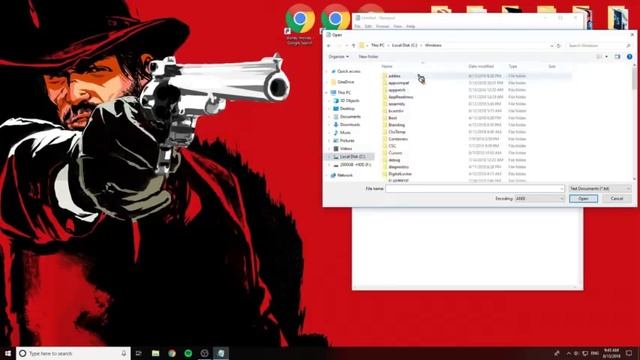This screenshot has height=360, width=640.
Task: Change the view with the view icon
Action: (x=599, y=57)
